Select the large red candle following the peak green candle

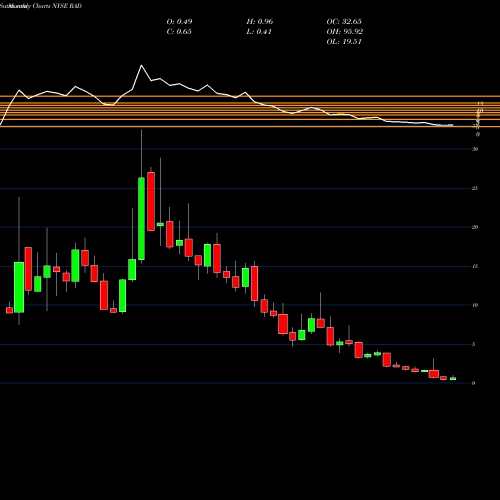151,201
